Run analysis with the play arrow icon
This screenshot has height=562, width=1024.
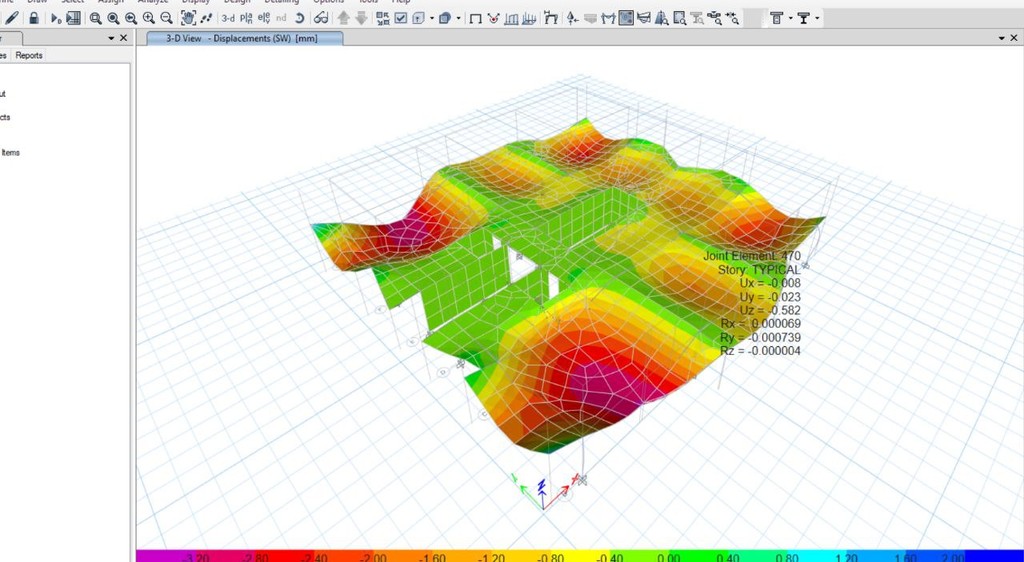point(56,18)
